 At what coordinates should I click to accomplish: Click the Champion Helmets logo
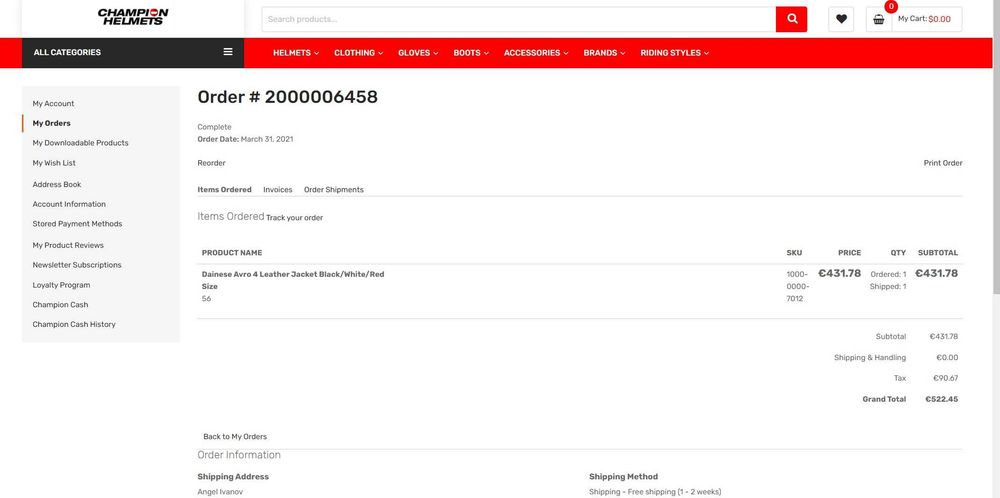point(133,17)
